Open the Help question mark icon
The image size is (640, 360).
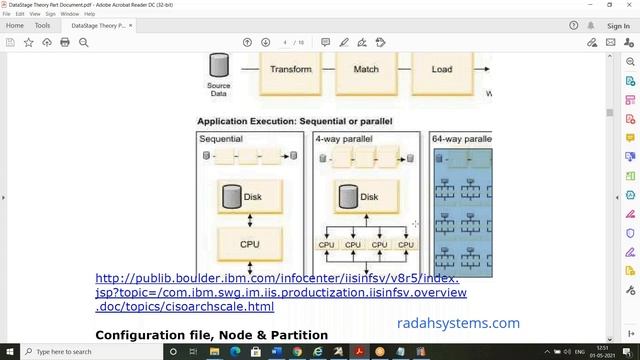pos(573,26)
